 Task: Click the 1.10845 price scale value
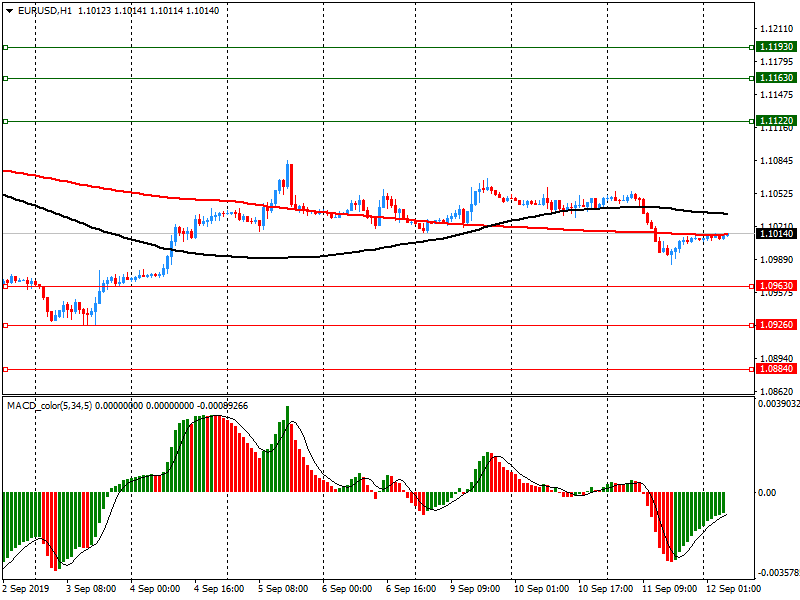[777, 161]
